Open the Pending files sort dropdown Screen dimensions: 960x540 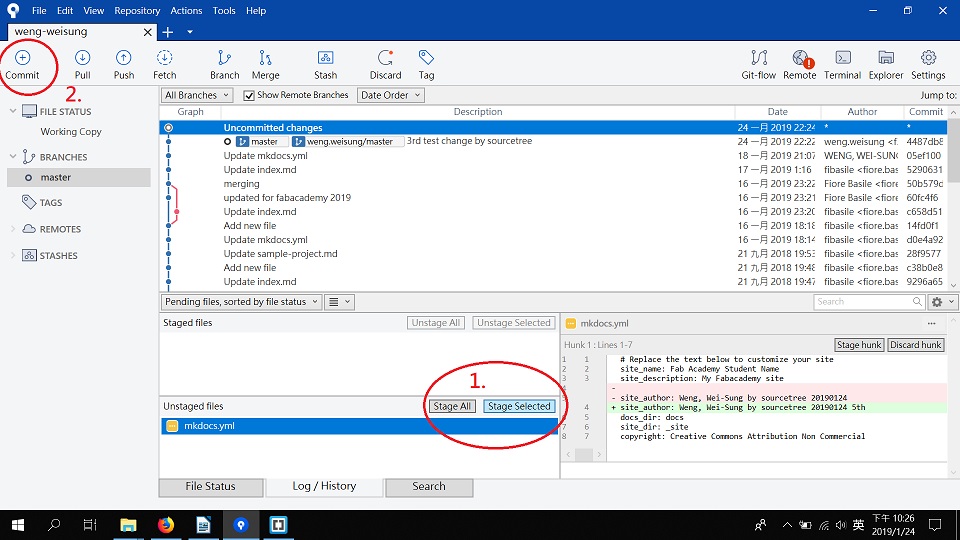[x=241, y=302]
